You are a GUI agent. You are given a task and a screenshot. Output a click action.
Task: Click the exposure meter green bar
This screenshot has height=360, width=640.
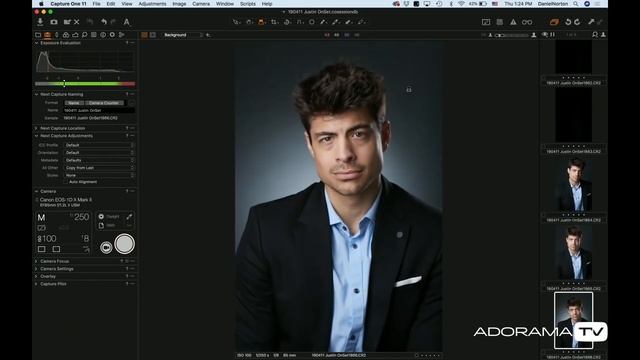tap(85, 84)
